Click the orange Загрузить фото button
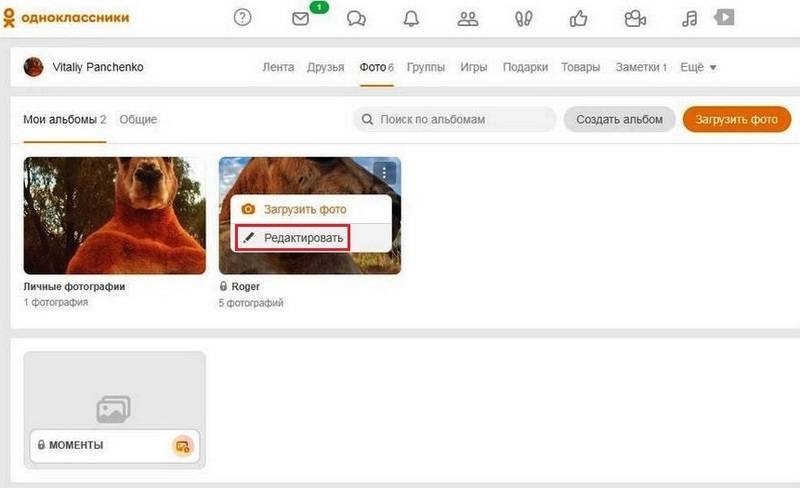 tap(737, 119)
